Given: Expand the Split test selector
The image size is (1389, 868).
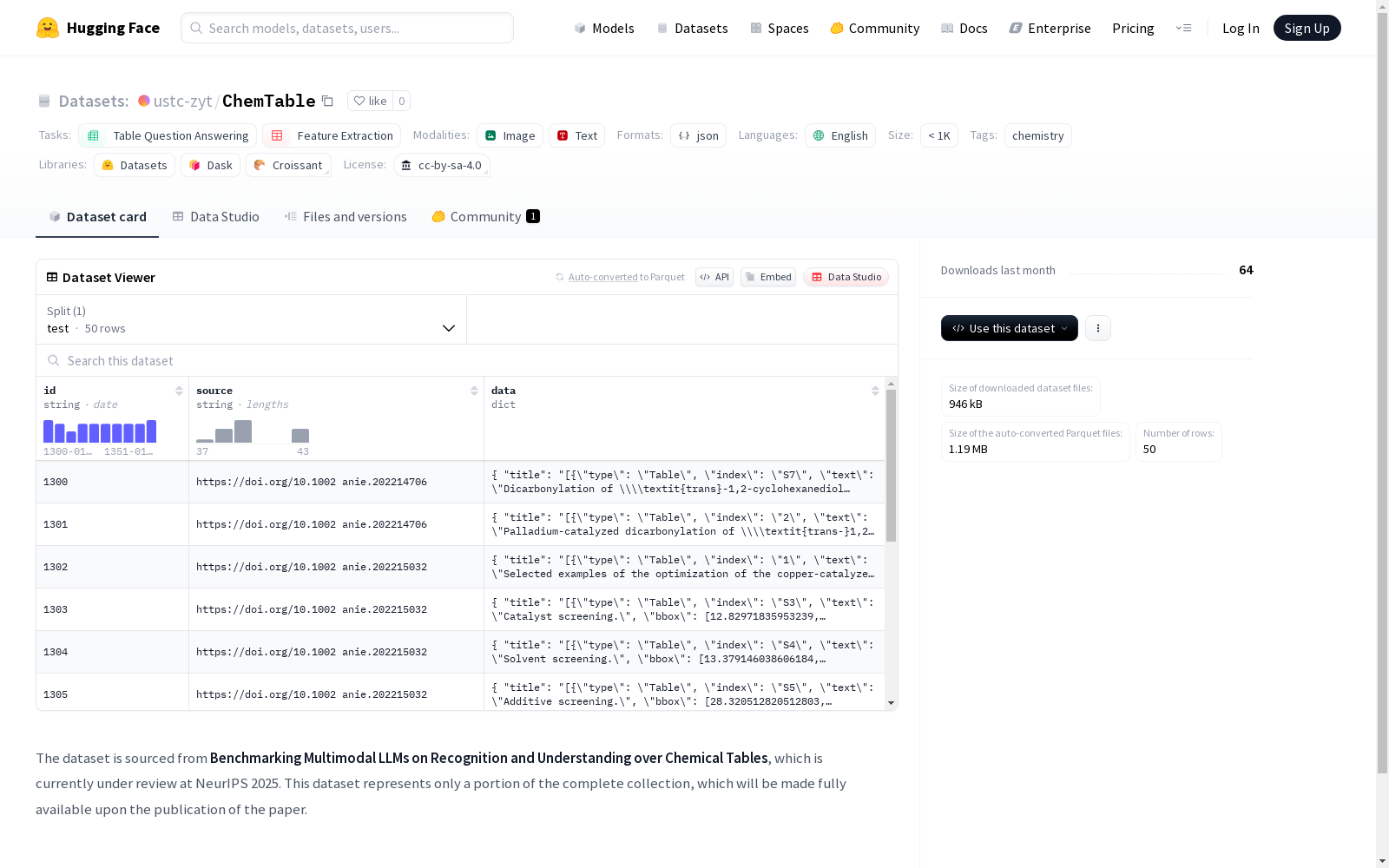Looking at the screenshot, I should [x=251, y=319].
